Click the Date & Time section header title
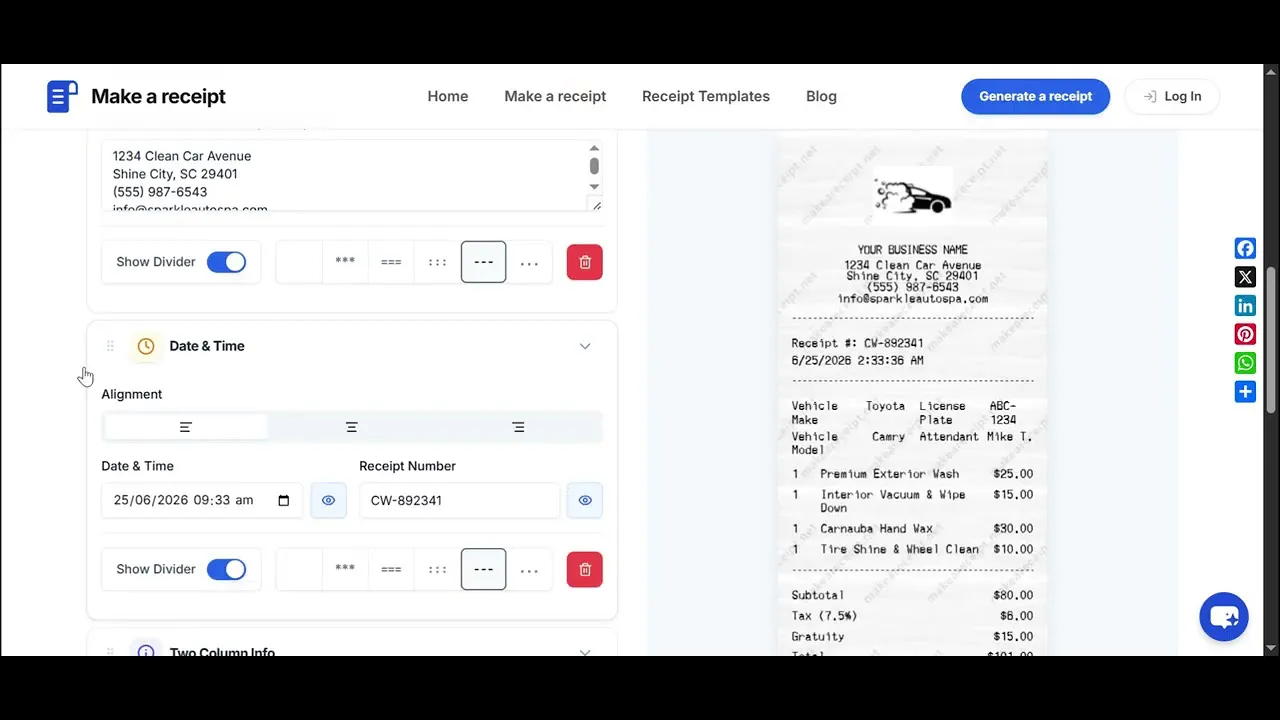Viewport: 1280px width, 720px height. coord(207,346)
